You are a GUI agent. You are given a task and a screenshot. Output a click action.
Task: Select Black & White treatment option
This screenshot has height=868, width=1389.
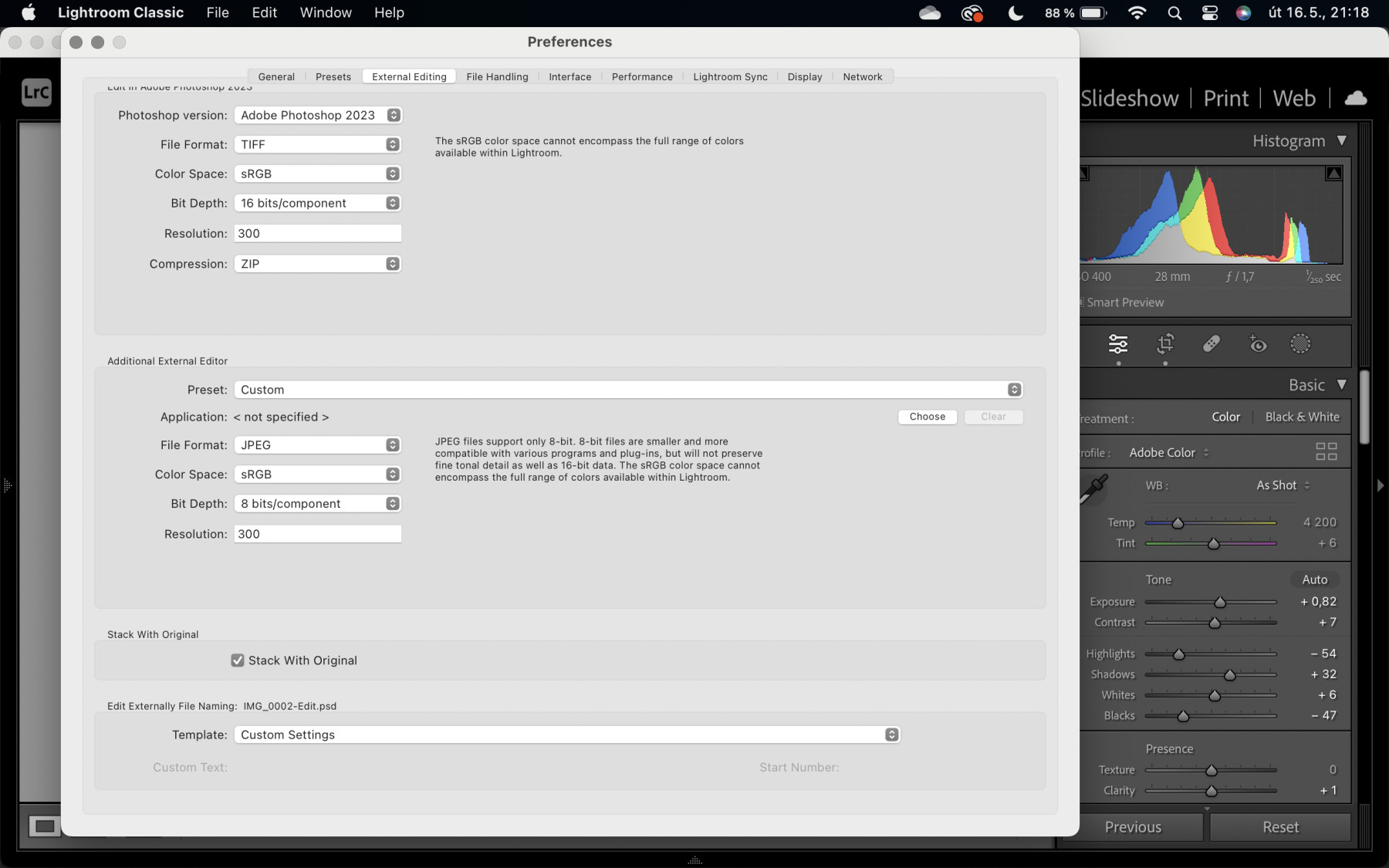(1303, 417)
